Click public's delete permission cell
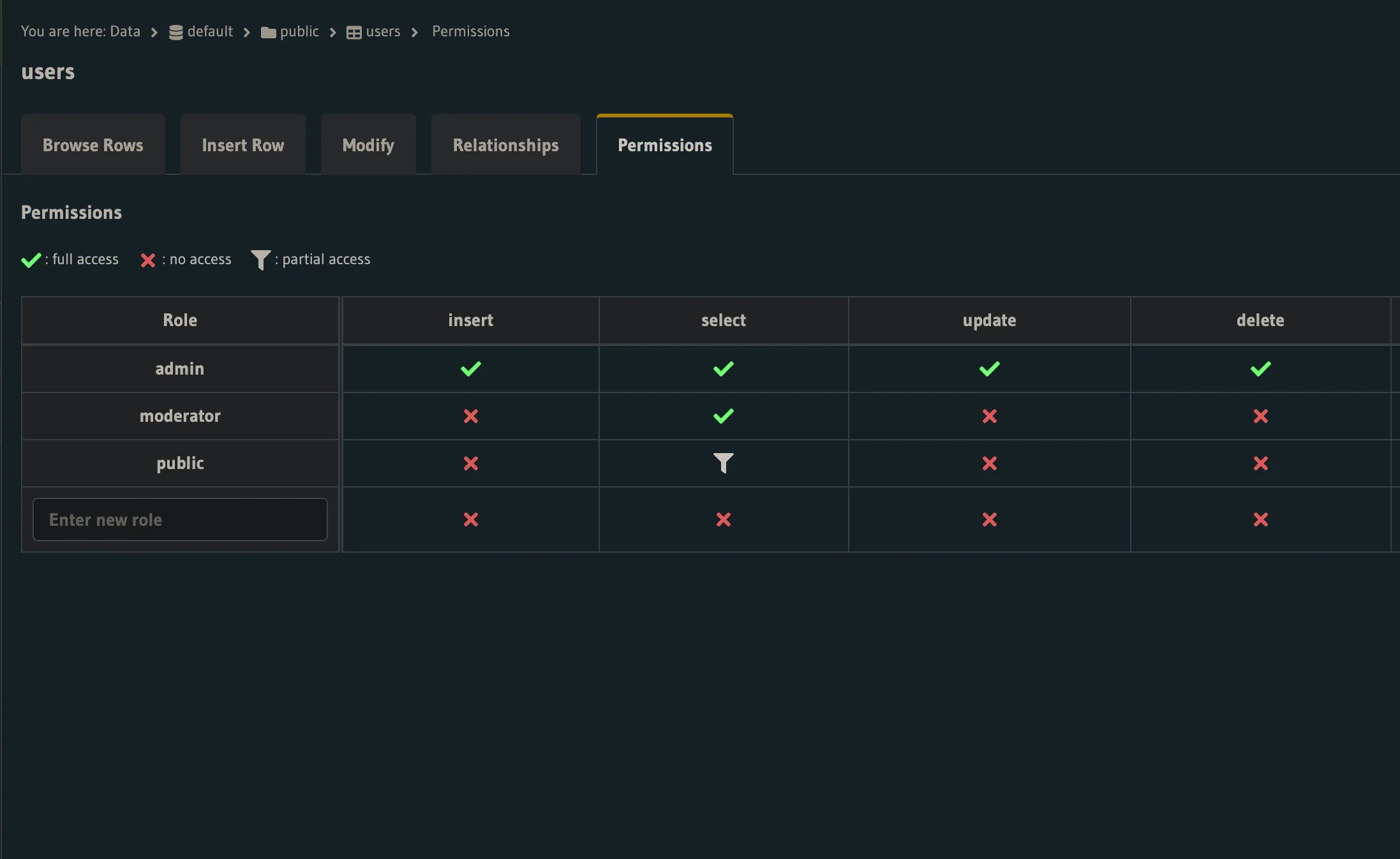The height and width of the screenshot is (859, 1400). [x=1260, y=463]
